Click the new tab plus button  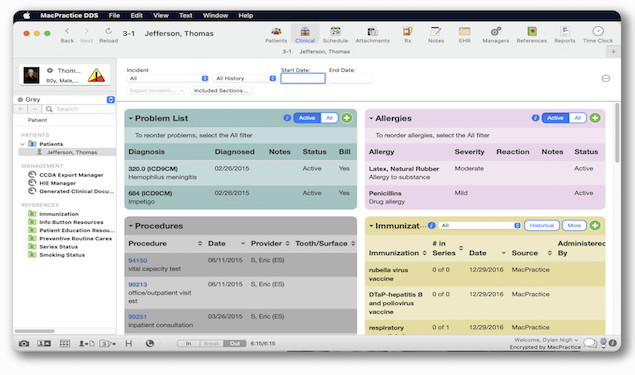coord(613,51)
